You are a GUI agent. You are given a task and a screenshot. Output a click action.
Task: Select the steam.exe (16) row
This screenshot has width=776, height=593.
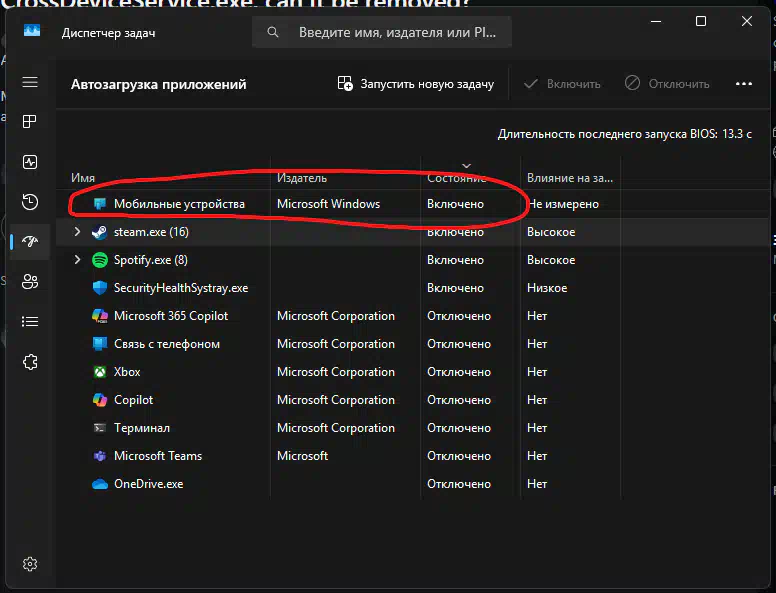pos(412,232)
